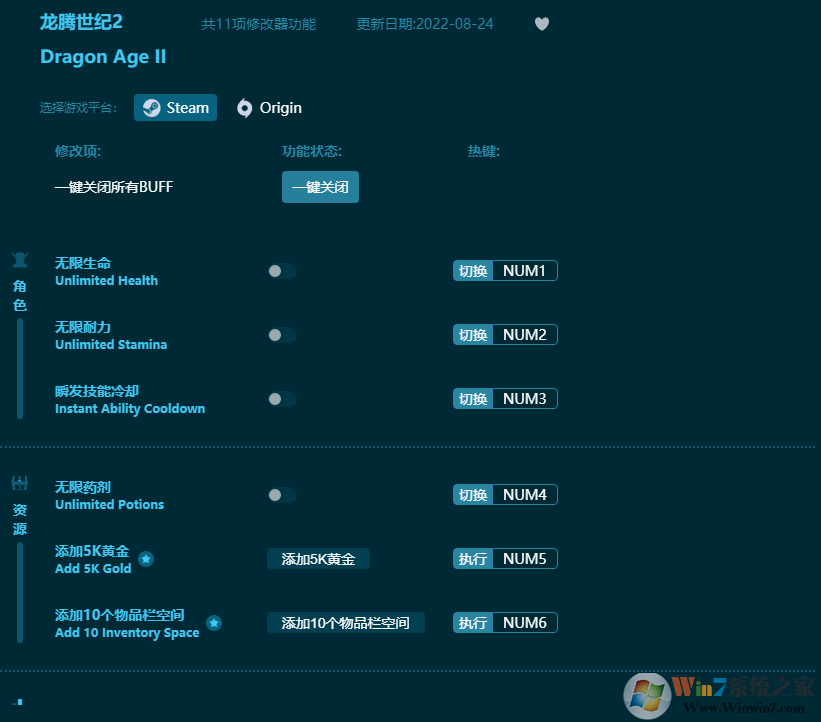The image size is (821, 722).
Task: Click the 角色 section label
Action: (20, 296)
